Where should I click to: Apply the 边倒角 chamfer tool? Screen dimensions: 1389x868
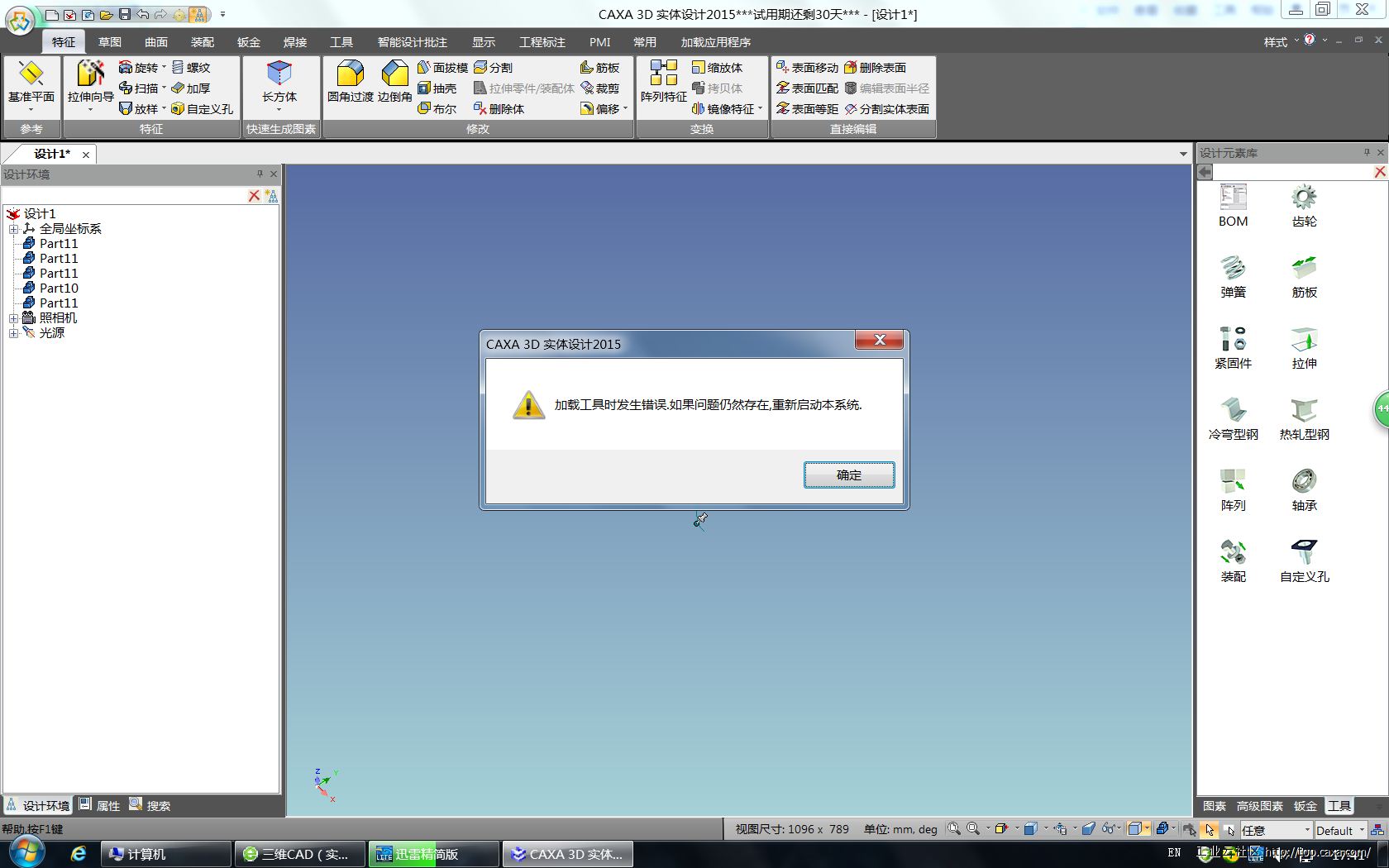(x=395, y=83)
